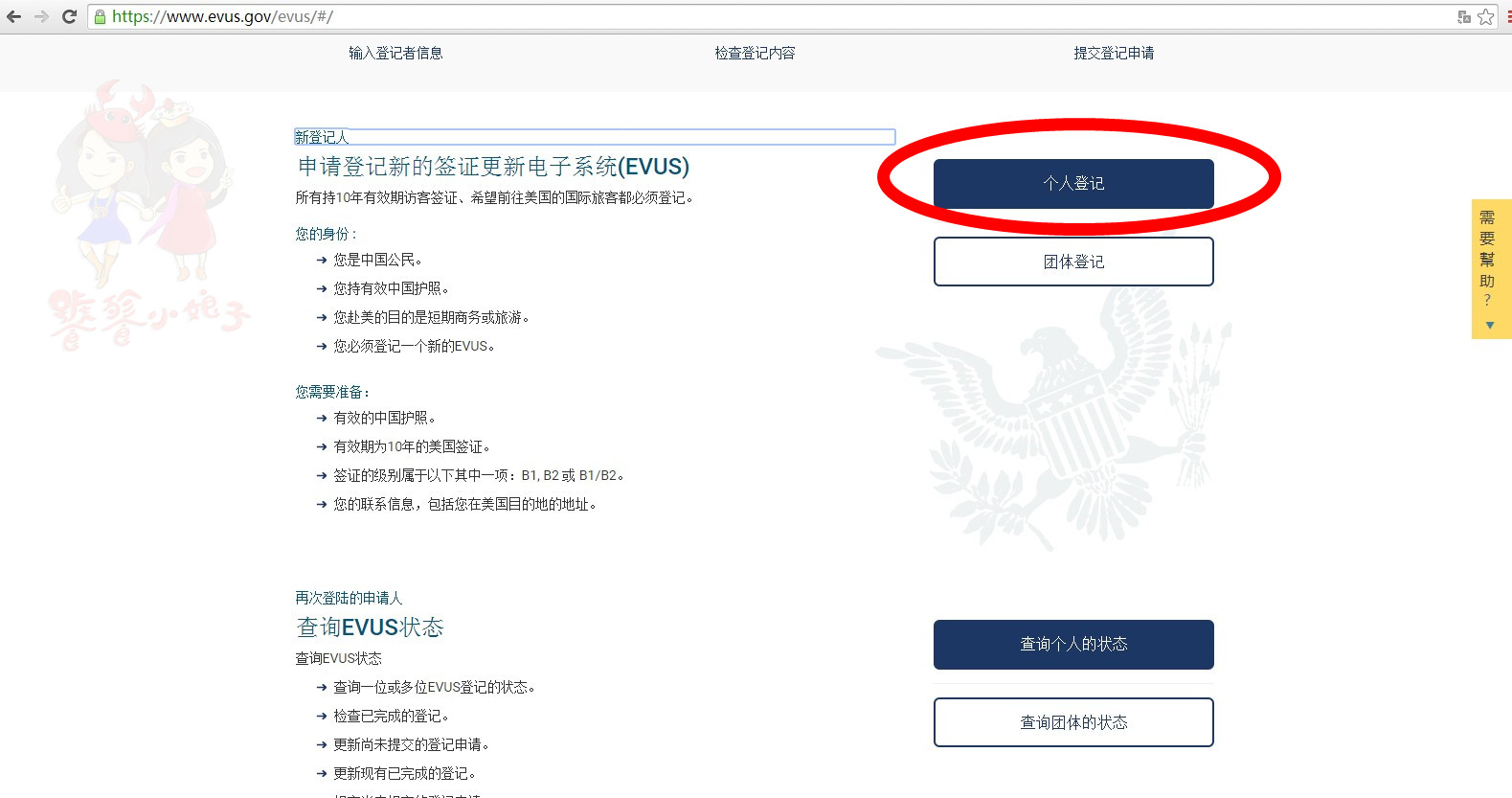
Task: Click the 查询团体的状态 button
Action: click(1073, 722)
